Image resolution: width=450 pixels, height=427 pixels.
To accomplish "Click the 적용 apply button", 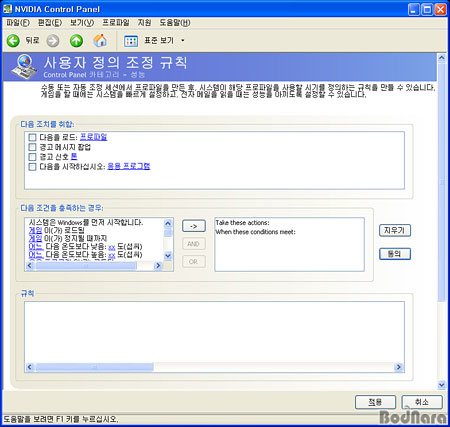I will point(375,402).
